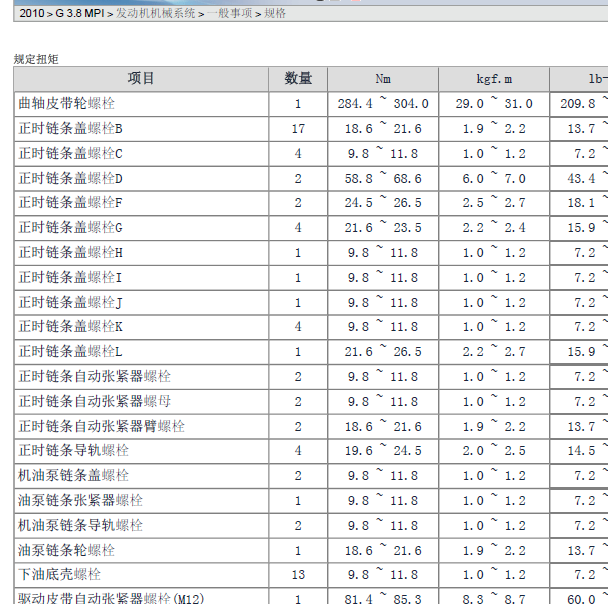
Task: Select the 正时链条盖螺栓G row name
Action: coord(70,228)
